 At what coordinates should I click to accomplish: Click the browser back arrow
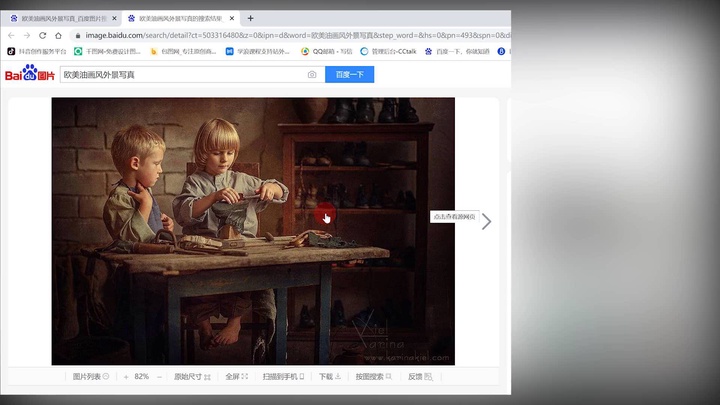click(x=12, y=35)
